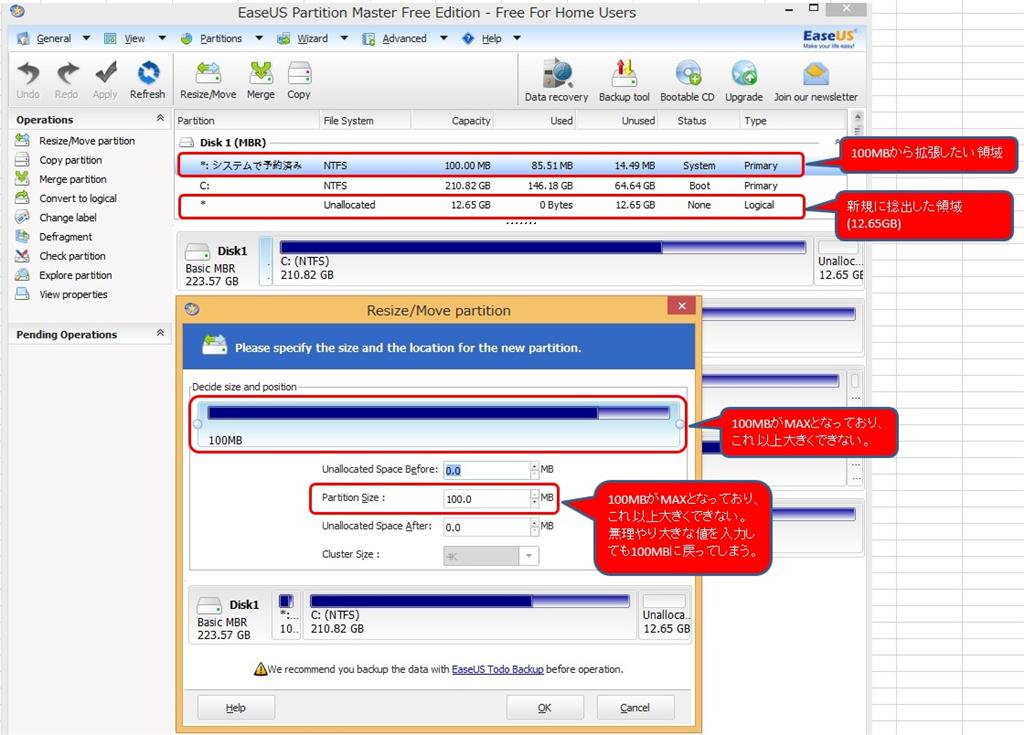Click Join our newsletter icon
Viewport: 1024px width, 735px height.
coord(816,80)
